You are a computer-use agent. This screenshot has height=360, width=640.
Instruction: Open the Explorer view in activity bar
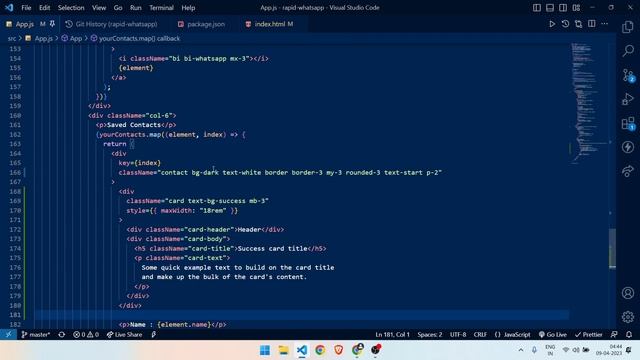(628, 27)
